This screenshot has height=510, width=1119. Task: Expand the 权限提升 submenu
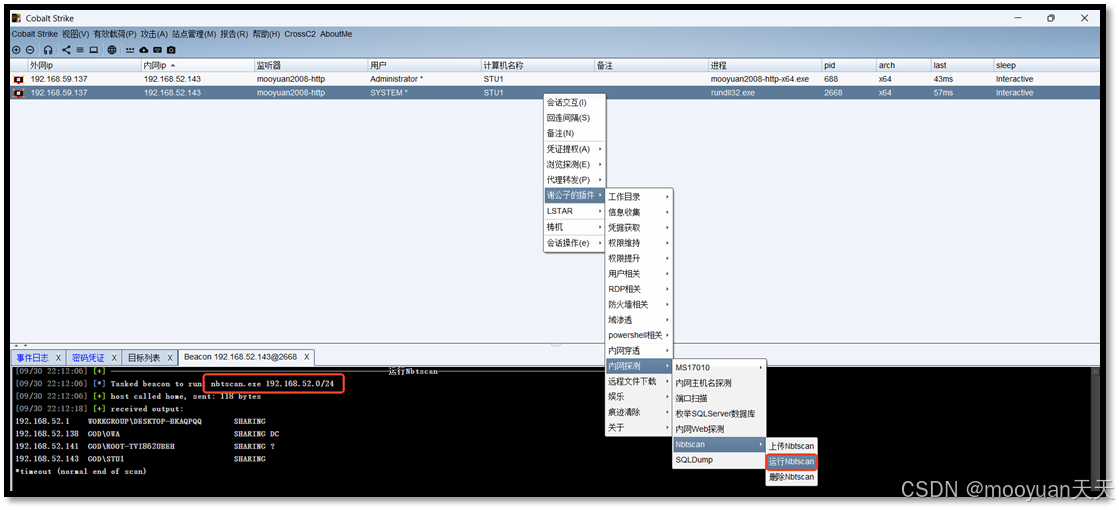(x=639, y=258)
